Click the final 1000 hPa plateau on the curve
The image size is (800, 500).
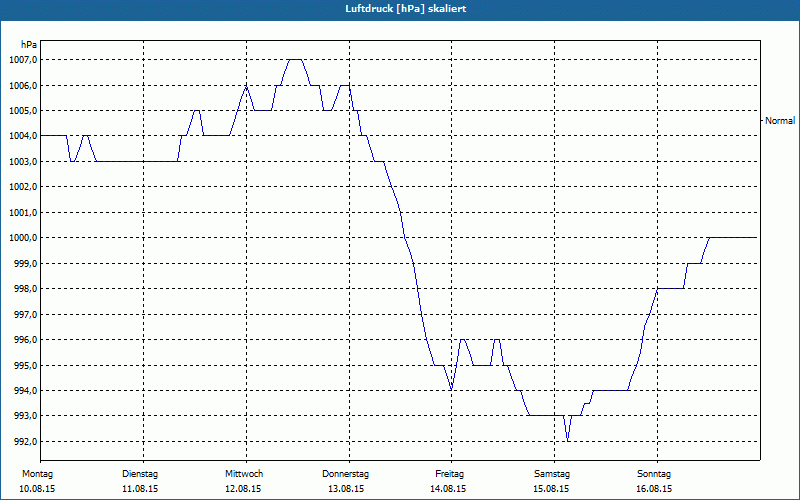733,238
